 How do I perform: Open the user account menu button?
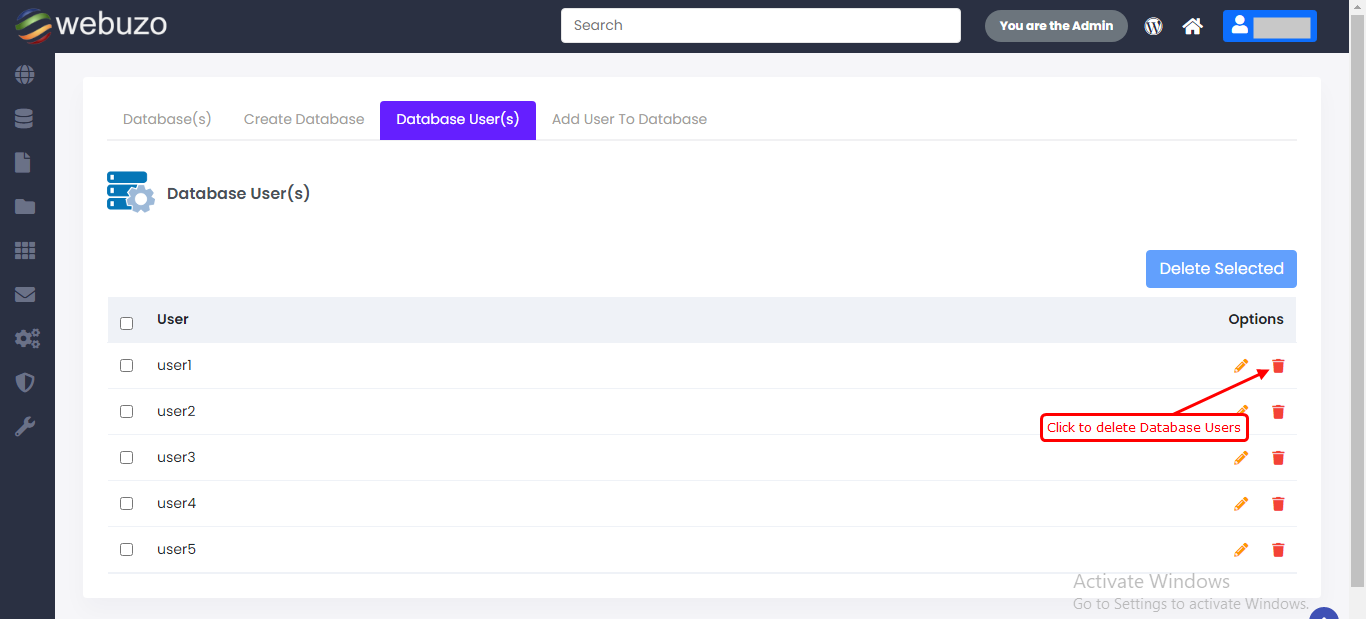[1269, 26]
